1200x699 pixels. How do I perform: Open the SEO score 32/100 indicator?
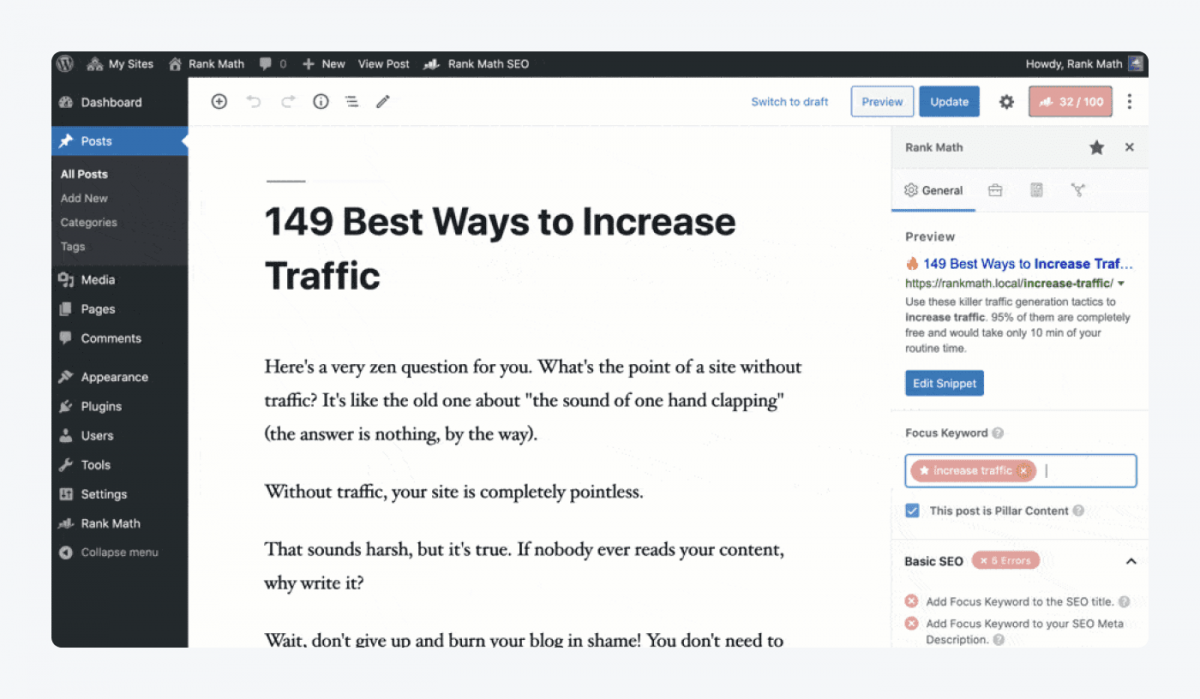click(1070, 101)
